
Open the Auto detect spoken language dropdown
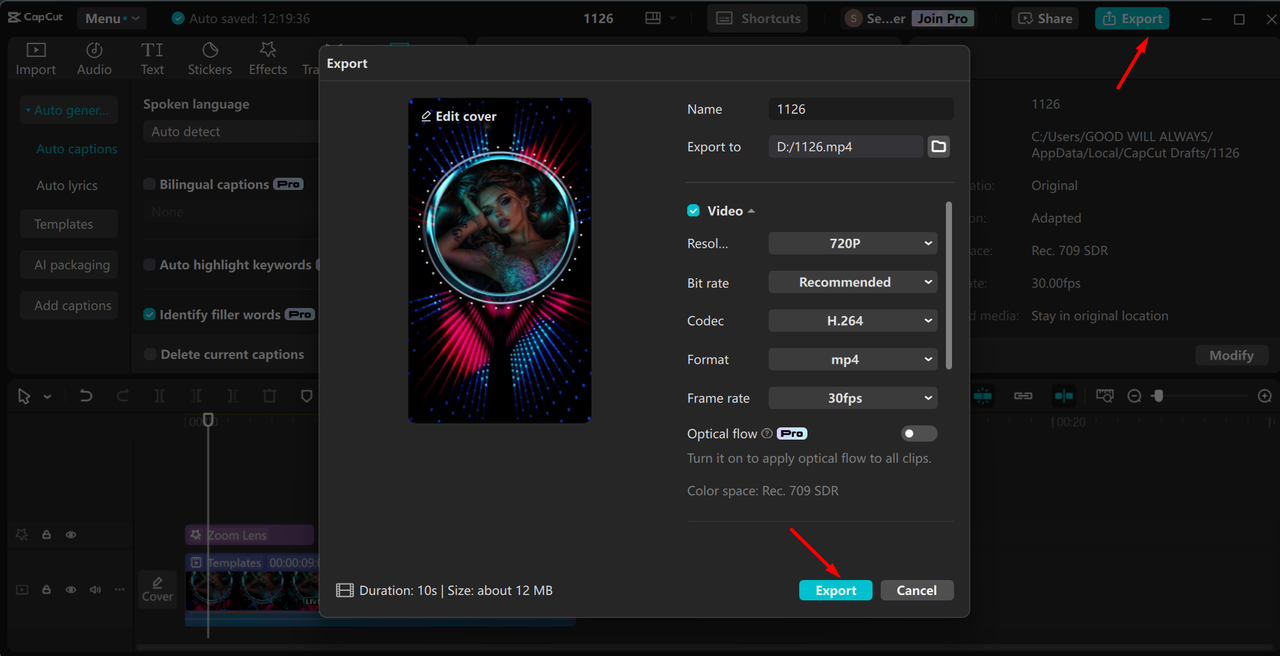[x=231, y=132]
